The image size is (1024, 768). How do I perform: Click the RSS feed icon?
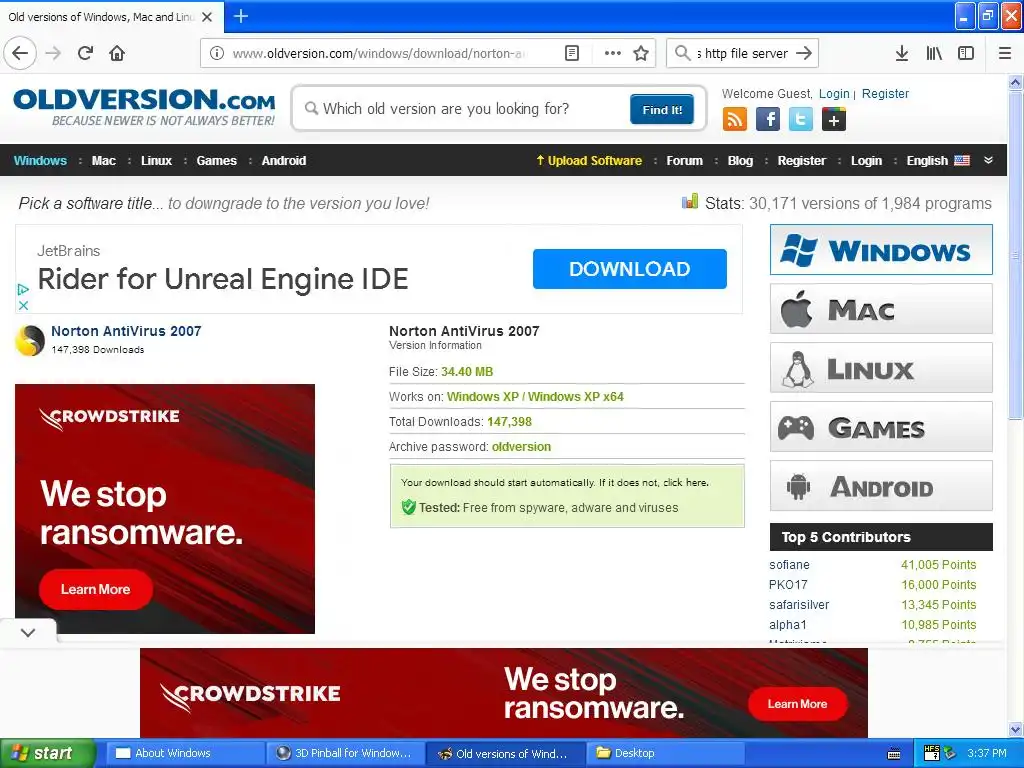(735, 120)
